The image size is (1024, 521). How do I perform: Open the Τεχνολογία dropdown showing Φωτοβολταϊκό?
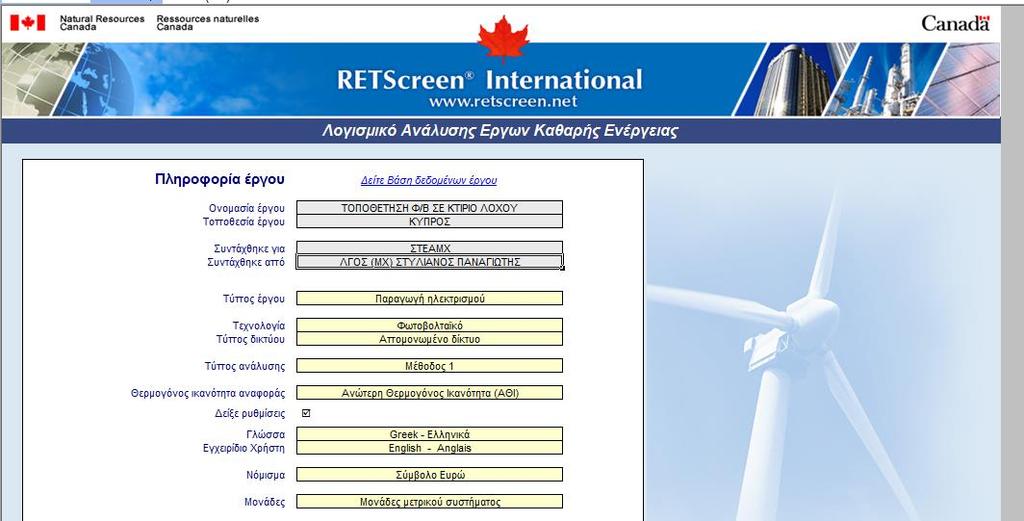[x=429, y=325]
